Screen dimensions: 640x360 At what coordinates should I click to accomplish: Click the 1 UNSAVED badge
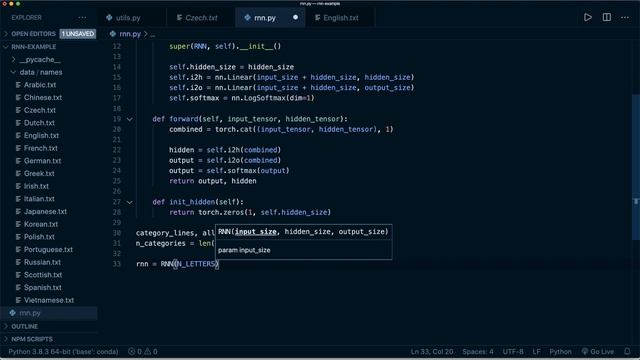[78, 34]
